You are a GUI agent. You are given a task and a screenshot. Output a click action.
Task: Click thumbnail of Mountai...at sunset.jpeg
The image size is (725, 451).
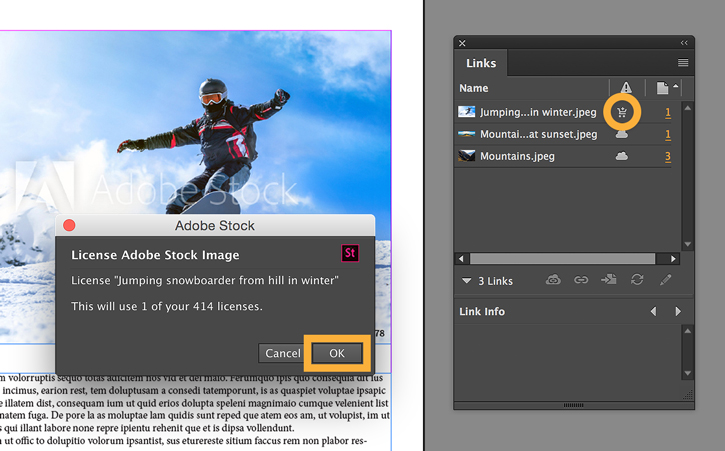pos(466,134)
